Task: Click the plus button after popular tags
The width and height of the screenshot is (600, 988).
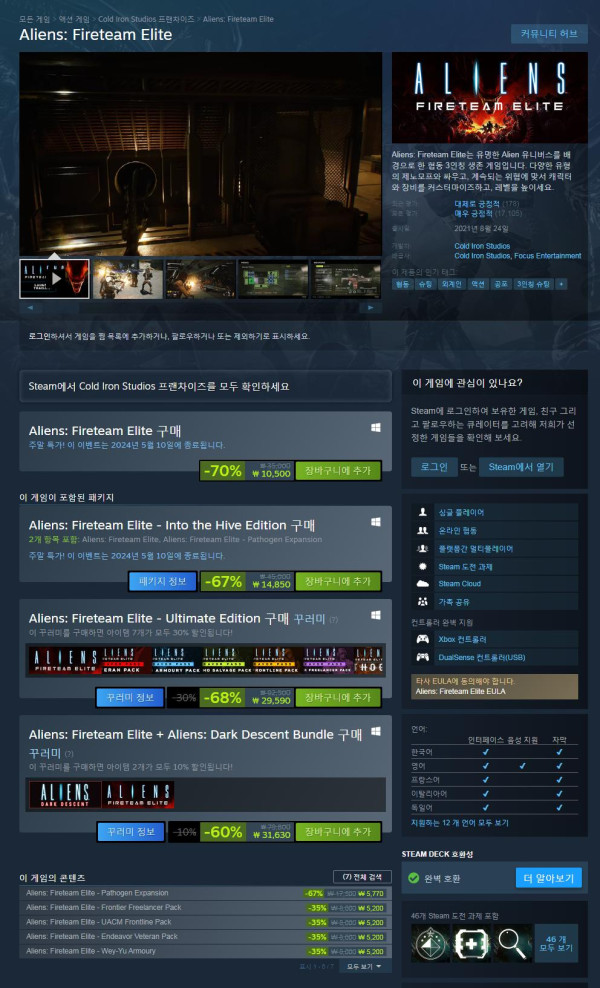Action: tap(561, 284)
